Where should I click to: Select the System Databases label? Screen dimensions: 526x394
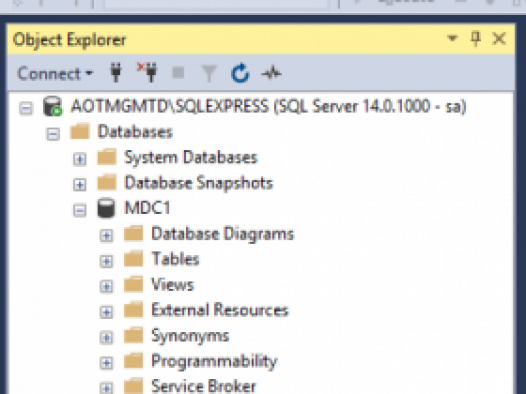point(191,157)
